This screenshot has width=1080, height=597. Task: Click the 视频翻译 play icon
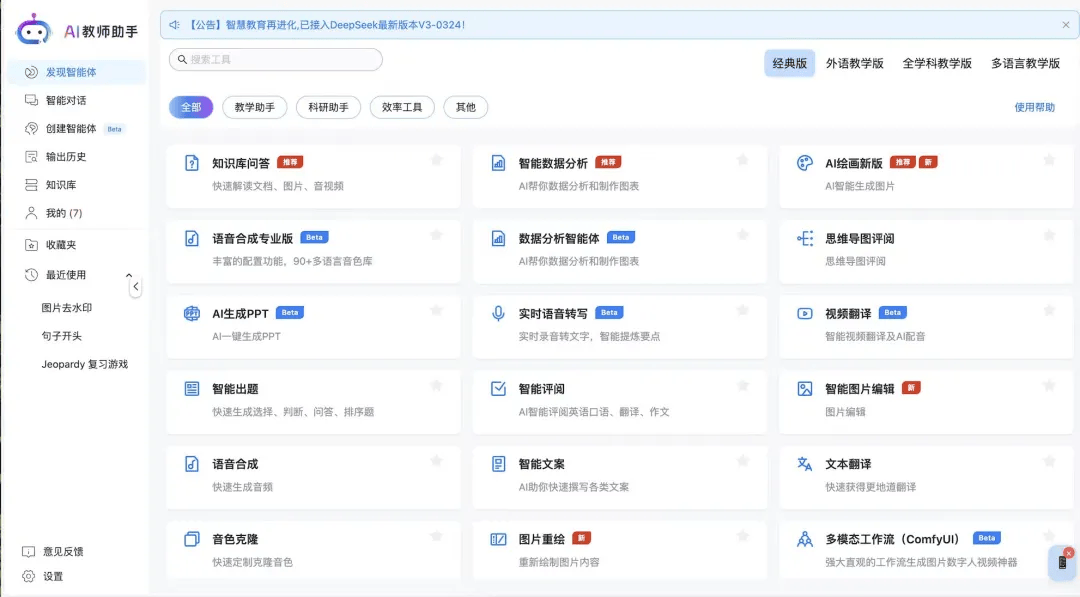pos(805,313)
